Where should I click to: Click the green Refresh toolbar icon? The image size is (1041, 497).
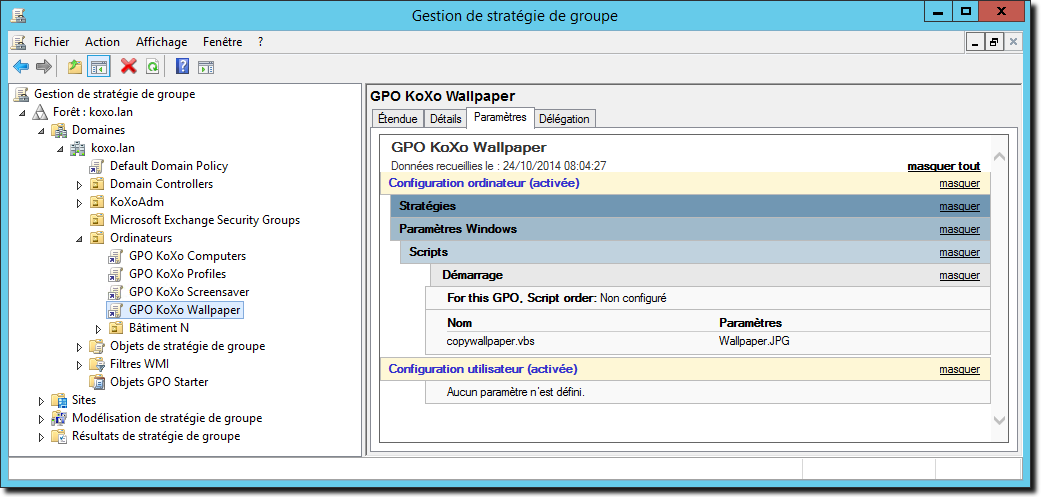tap(153, 66)
